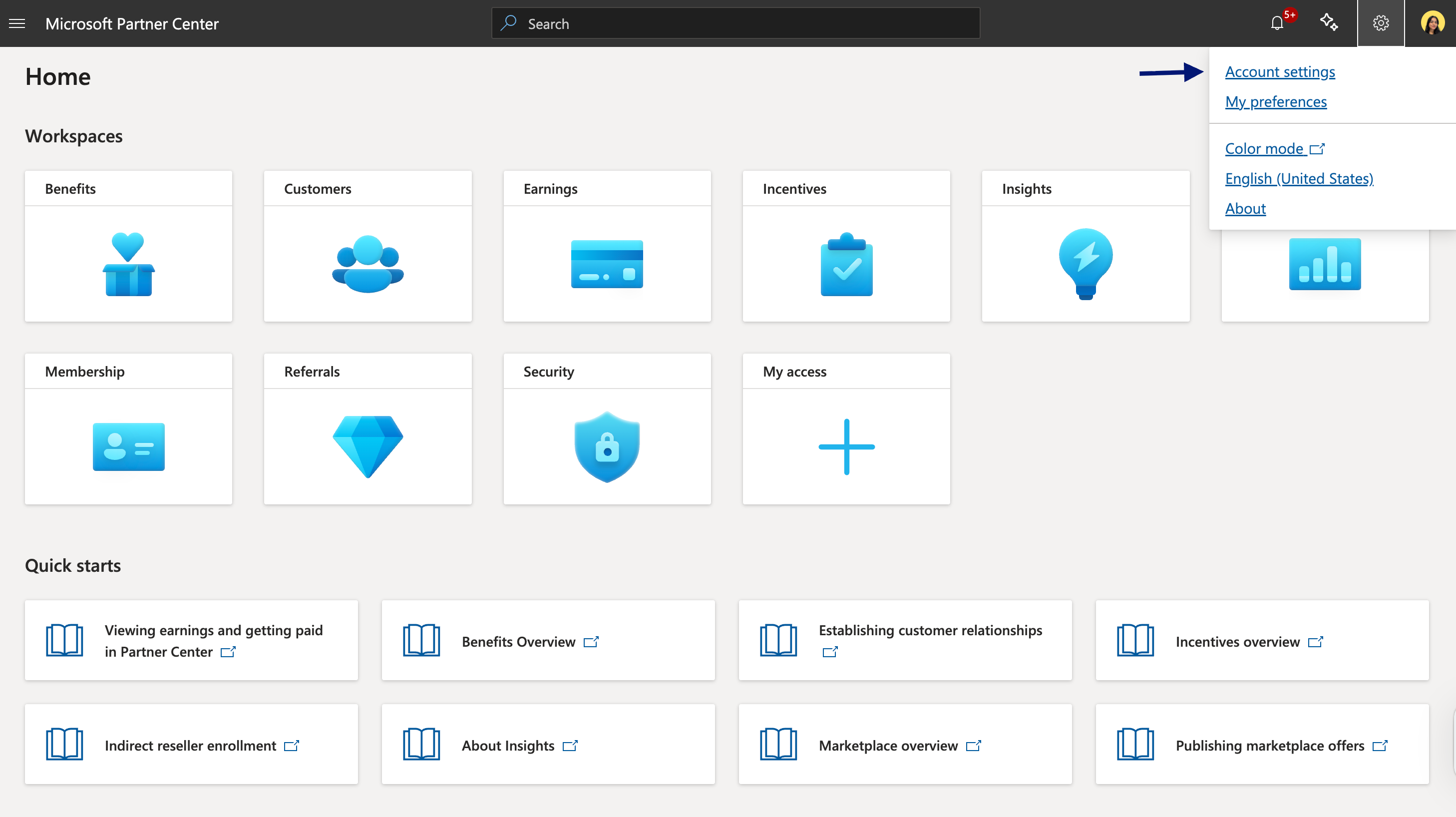Image resolution: width=1456 pixels, height=817 pixels.
Task: Choose English (United States) language link
Action: [1299, 179]
